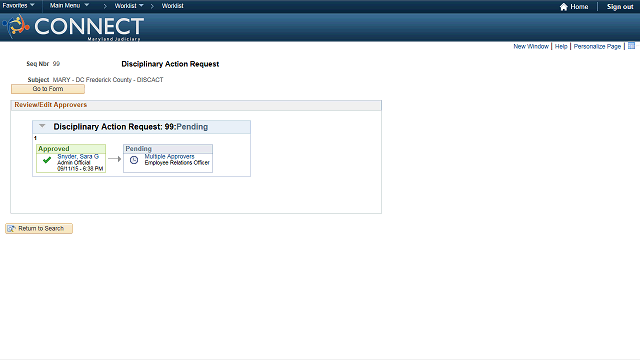This screenshot has height=360, width=640.
Task: Click the CONNECT Maryland Judiciary logo
Action: coord(73,27)
